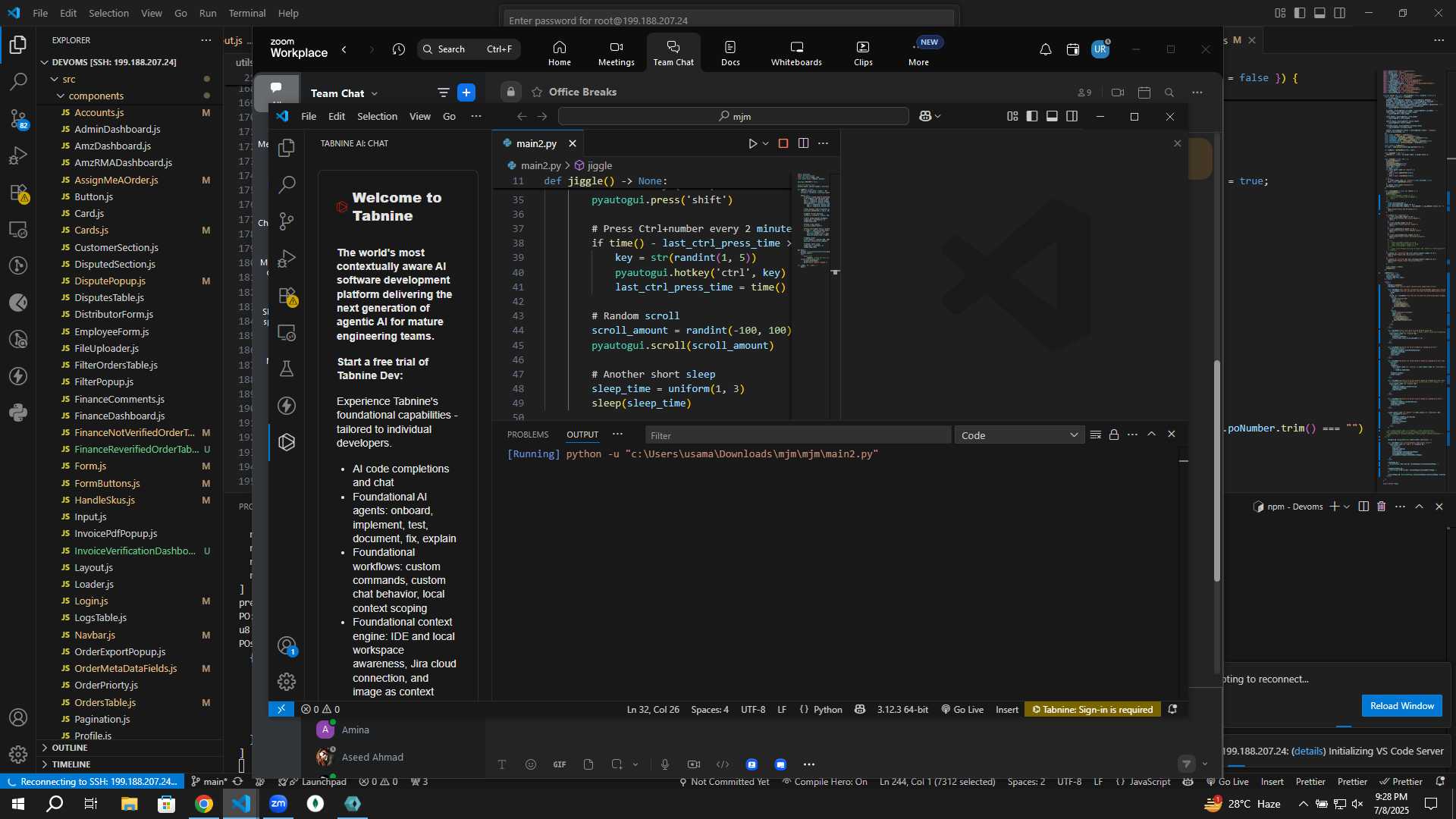The image size is (1456, 819).
Task: Toggle primary side bar in front VS Code
Action: coord(1032,116)
